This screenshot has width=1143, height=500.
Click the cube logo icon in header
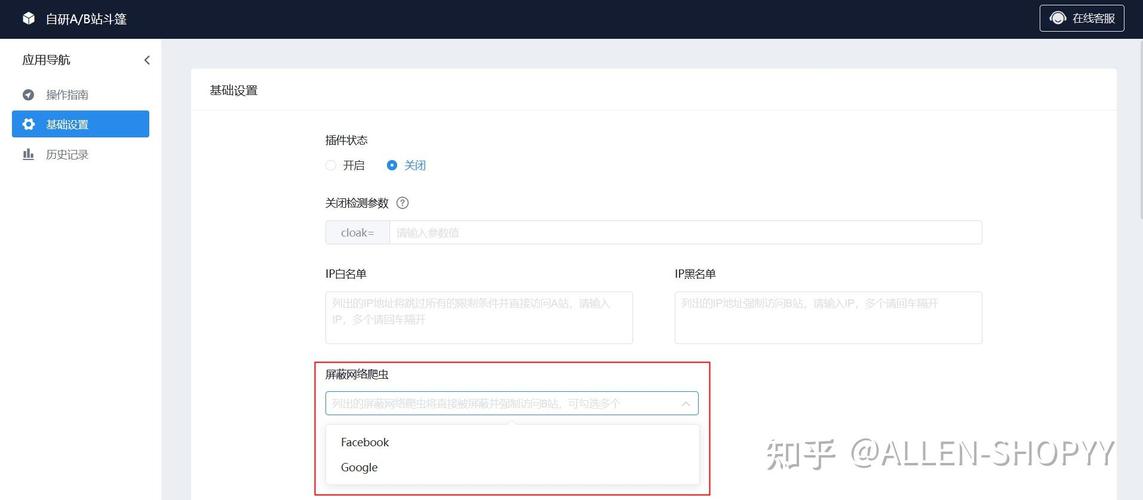[x=28, y=18]
